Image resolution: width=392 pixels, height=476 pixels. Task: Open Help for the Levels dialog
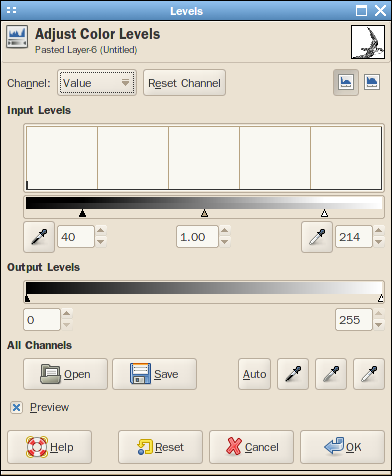pos(49,447)
